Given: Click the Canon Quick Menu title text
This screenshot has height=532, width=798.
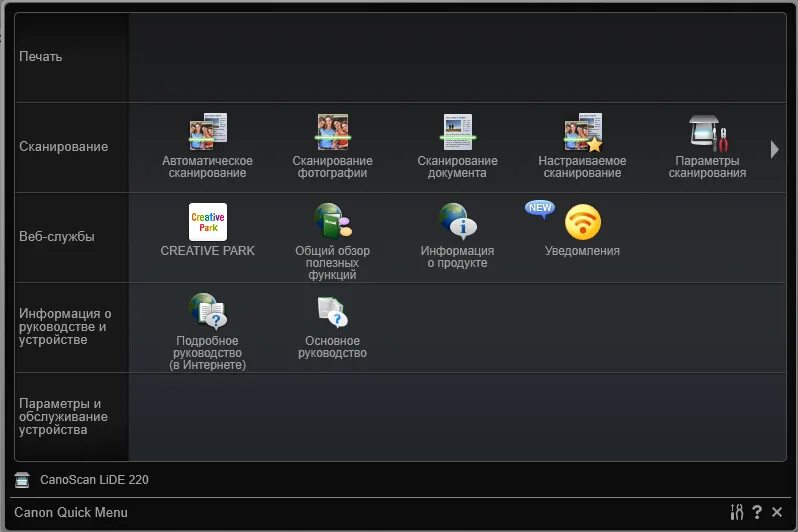Looking at the screenshot, I should tap(71, 512).
